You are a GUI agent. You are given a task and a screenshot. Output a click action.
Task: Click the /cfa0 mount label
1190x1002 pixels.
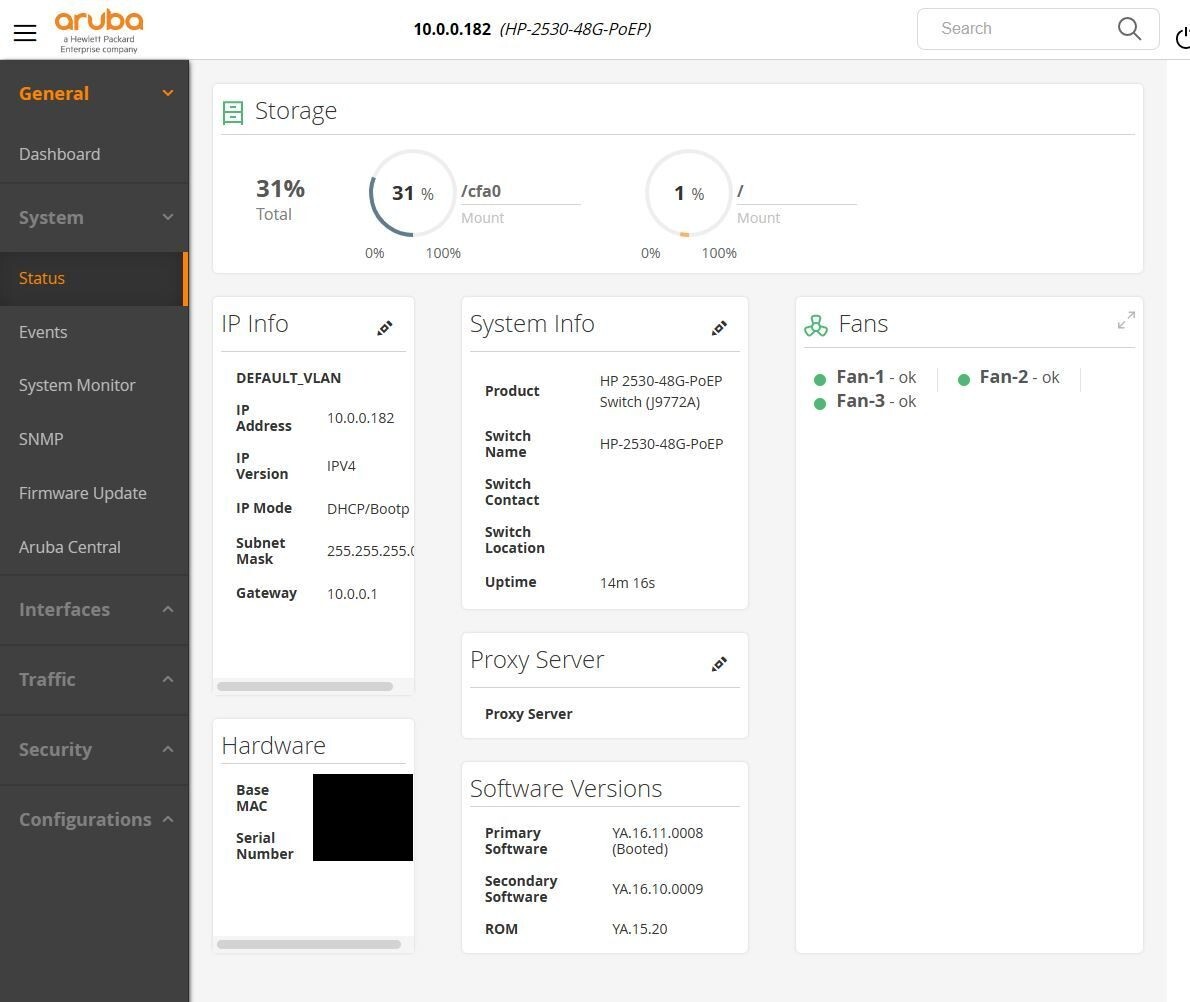click(x=481, y=191)
